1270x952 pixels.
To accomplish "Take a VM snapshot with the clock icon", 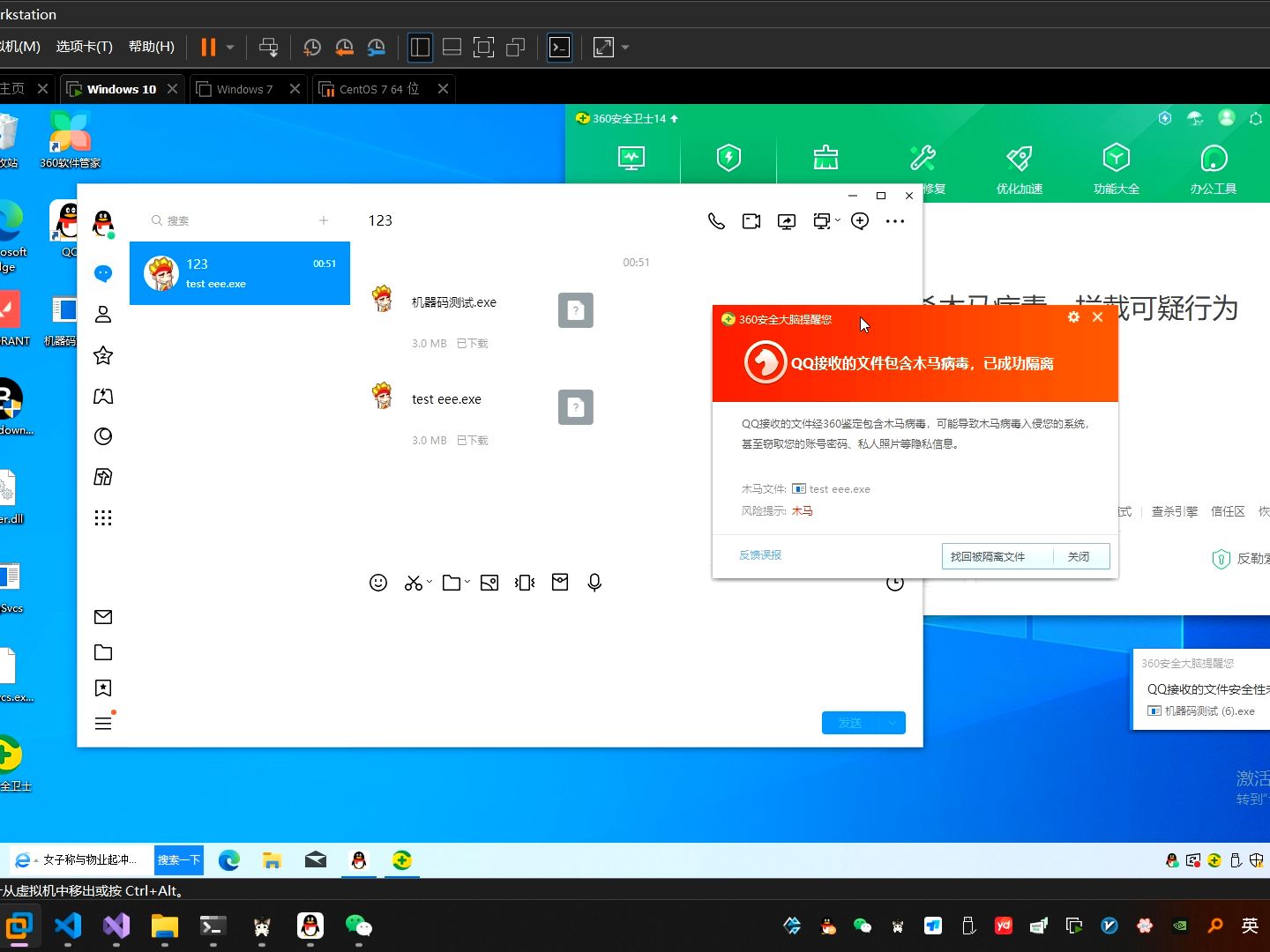I will click(312, 48).
